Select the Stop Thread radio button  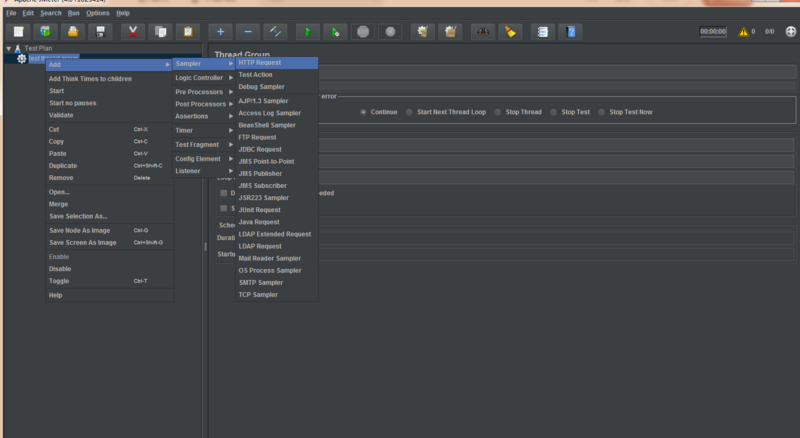coord(497,112)
